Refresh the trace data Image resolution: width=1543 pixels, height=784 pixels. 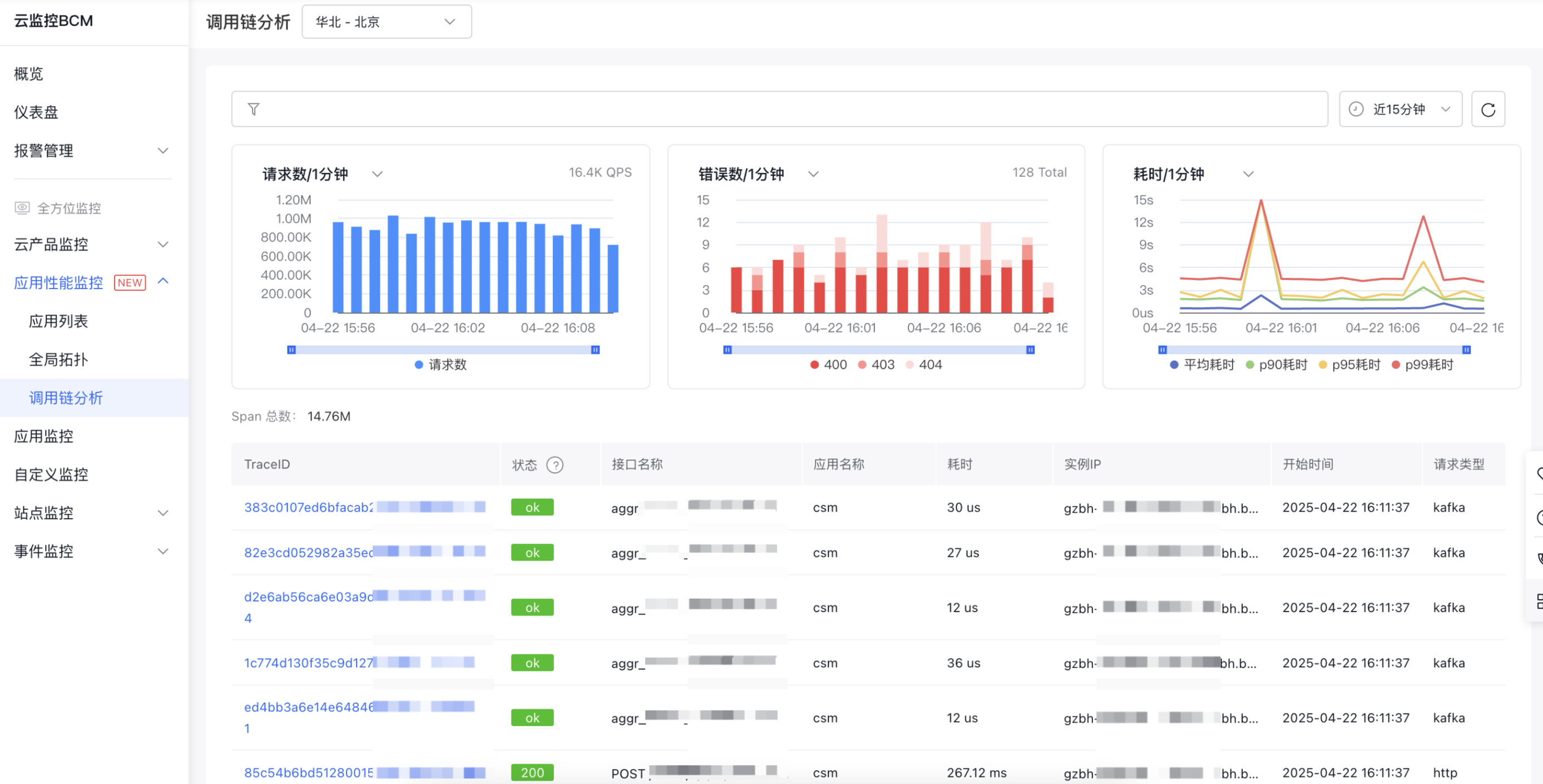[x=1488, y=109]
